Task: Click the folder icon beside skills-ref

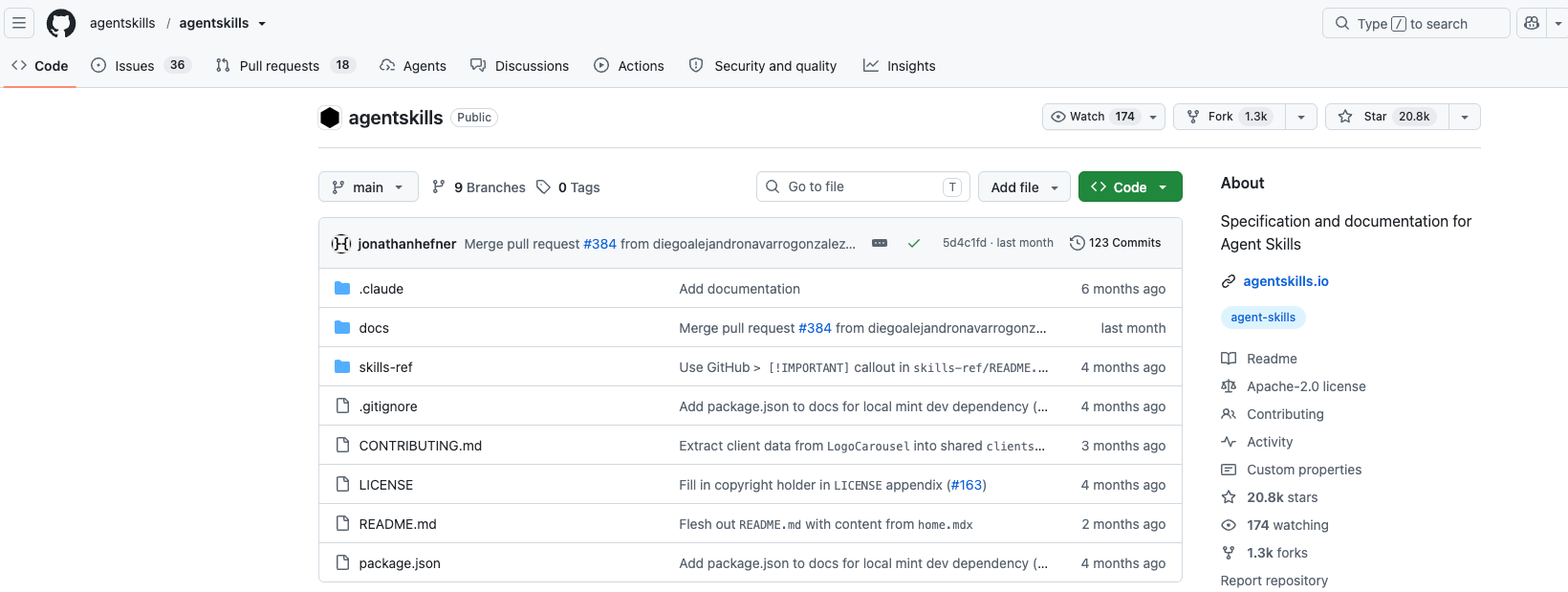Action: click(x=342, y=366)
